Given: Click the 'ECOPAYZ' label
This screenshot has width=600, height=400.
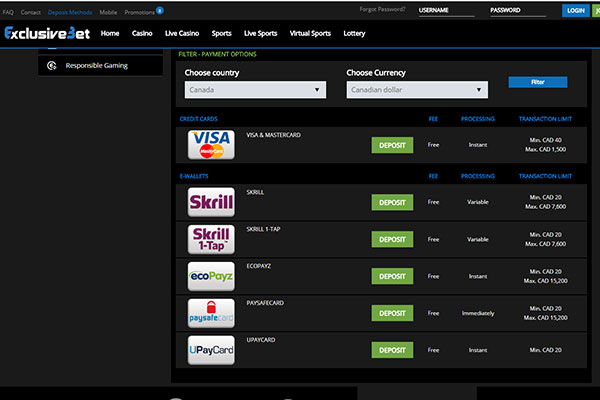Looking at the screenshot, I should point(259,266).
